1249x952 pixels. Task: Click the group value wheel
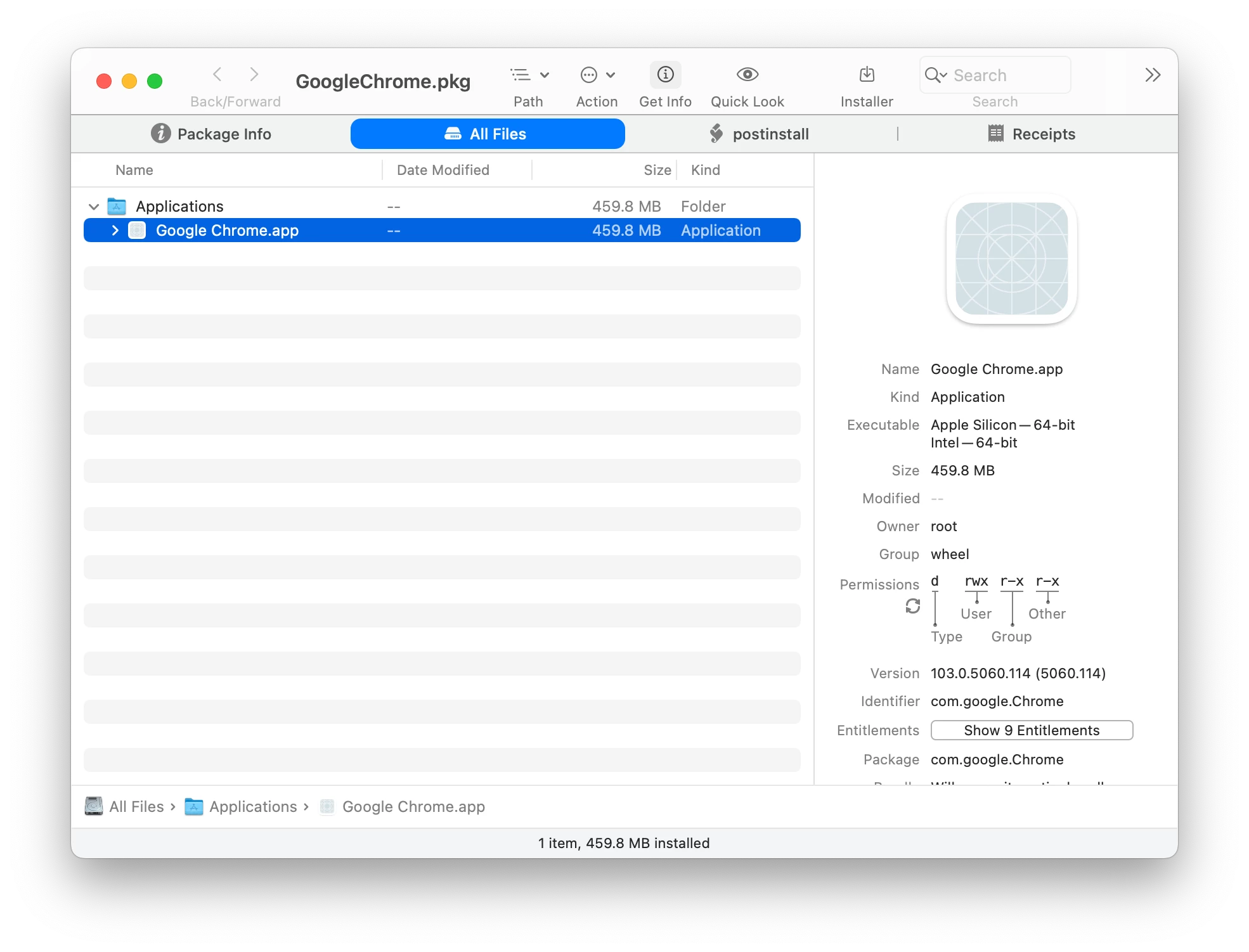click(x=950, y=554)
